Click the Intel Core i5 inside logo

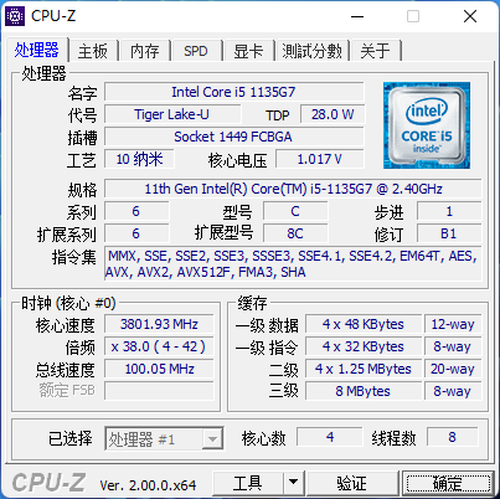pyautogui.click(x=426, y=125)
